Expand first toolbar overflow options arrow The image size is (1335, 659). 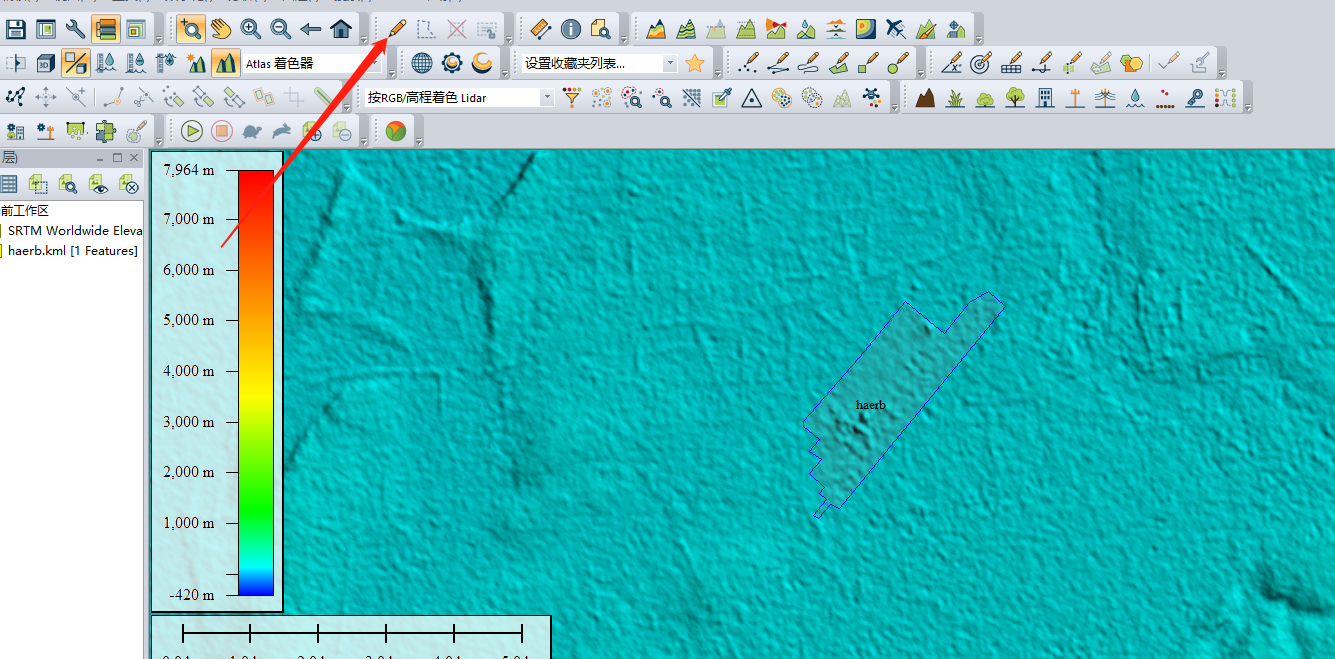click(160, 39)
